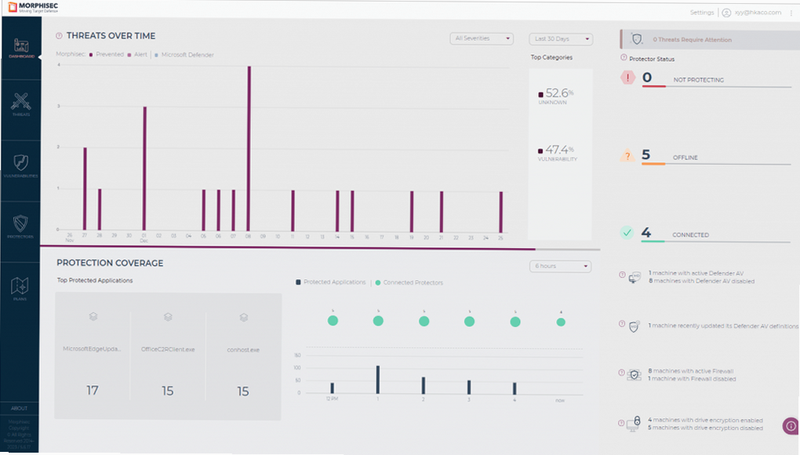Screen dimensions: 800x455
Task: Click the 0 Threats Require Attention banner
Action: point(710,39)
